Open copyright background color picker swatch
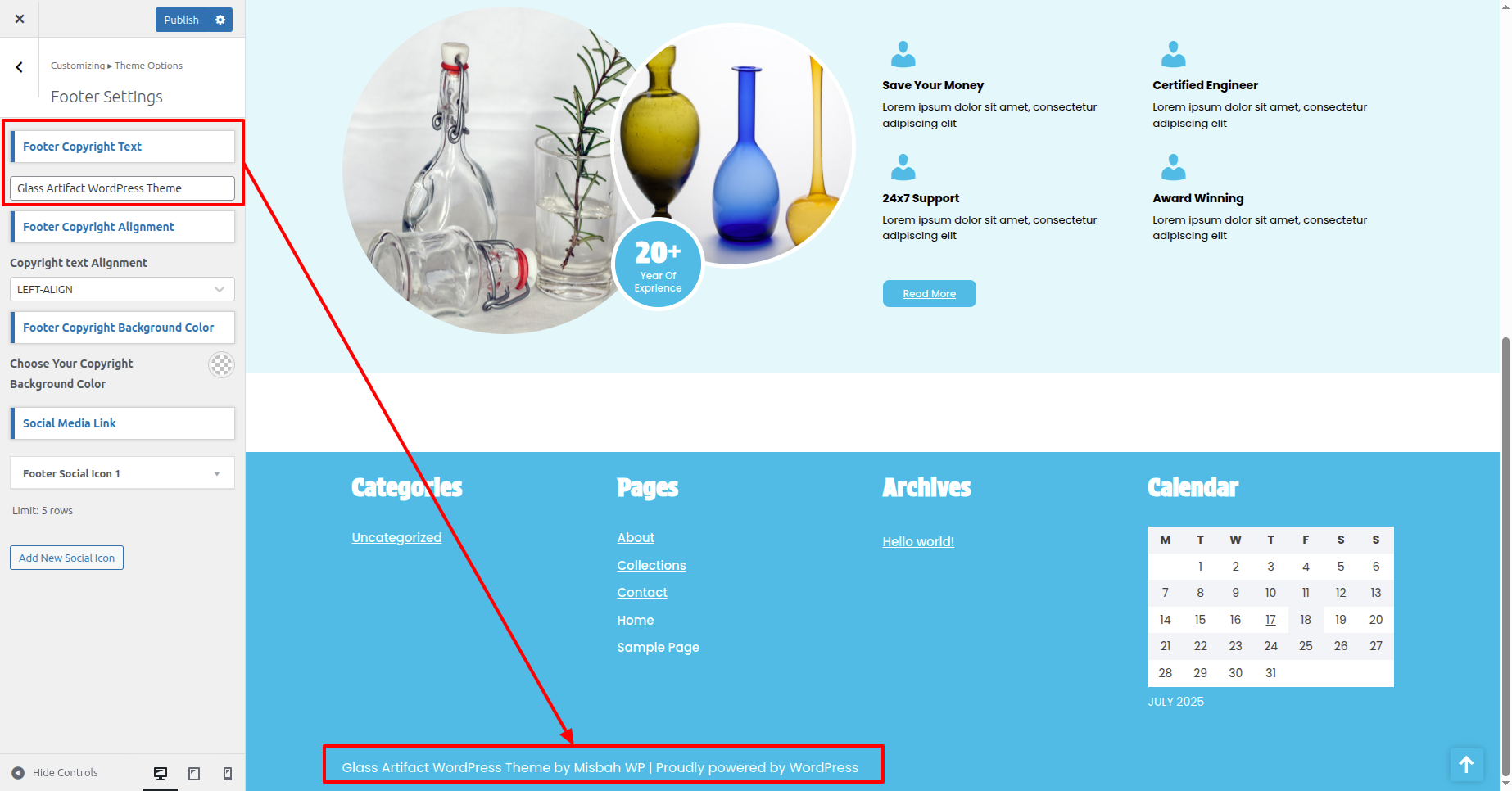1512x791 pixels. pyautogui.click(x=221, y=364)
